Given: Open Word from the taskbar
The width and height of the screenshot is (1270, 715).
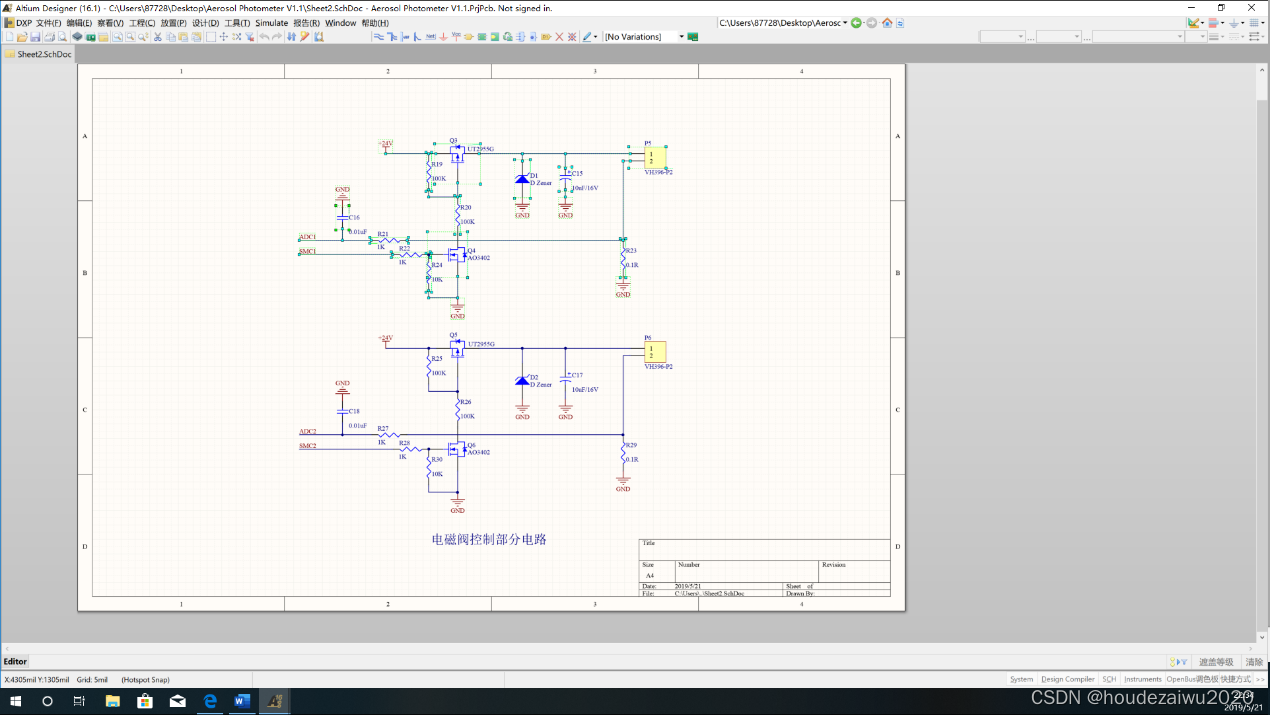Looking at the screenshot, I should point(242,701).
